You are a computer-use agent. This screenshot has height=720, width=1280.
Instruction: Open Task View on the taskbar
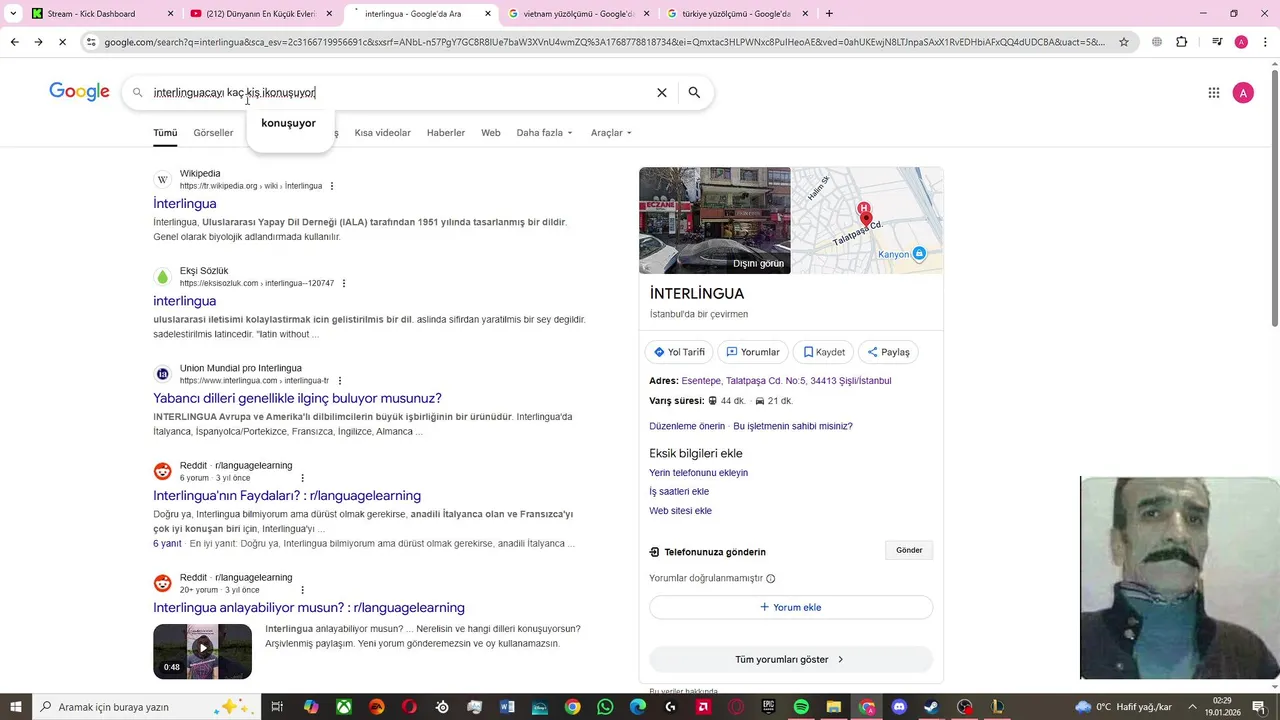277,707
